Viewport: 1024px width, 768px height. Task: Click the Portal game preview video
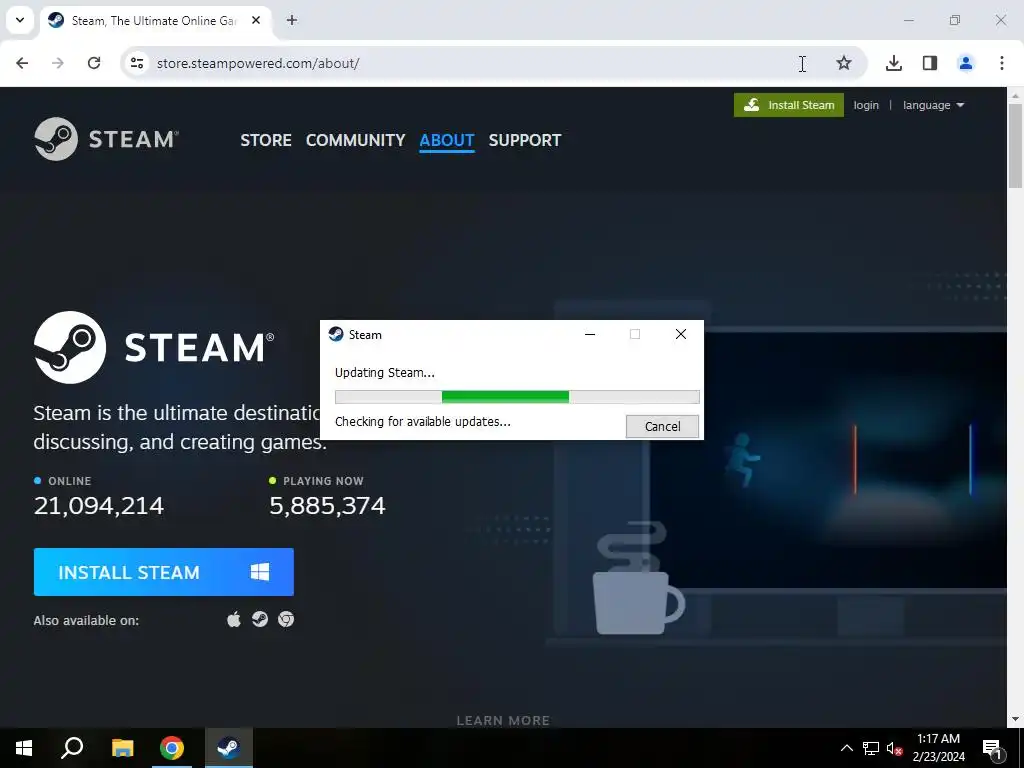click(x=829, y=460)
